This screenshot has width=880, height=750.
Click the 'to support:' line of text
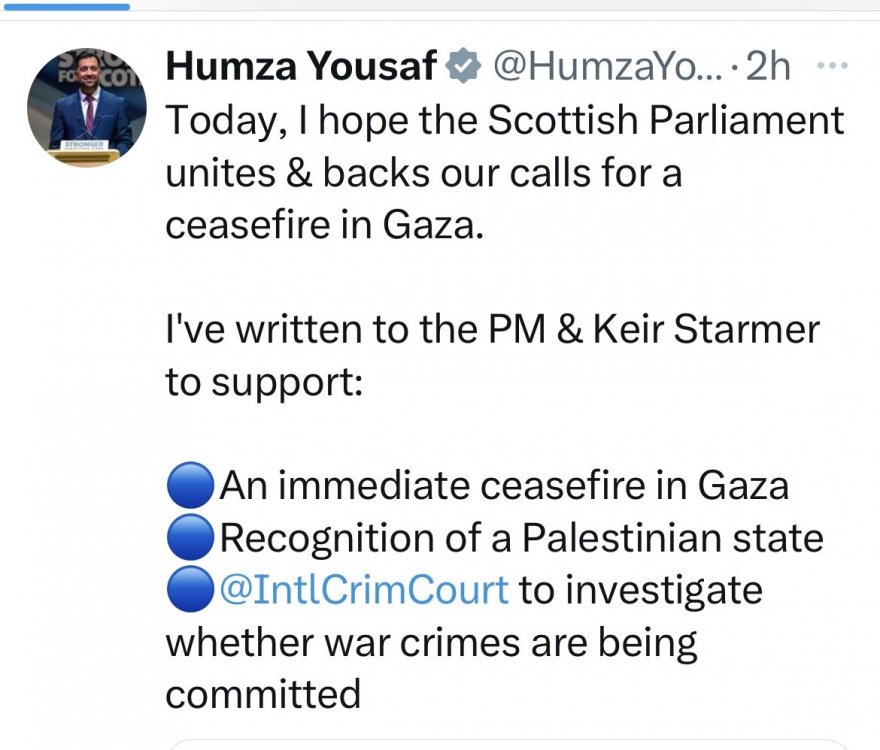tap(264, 383)
